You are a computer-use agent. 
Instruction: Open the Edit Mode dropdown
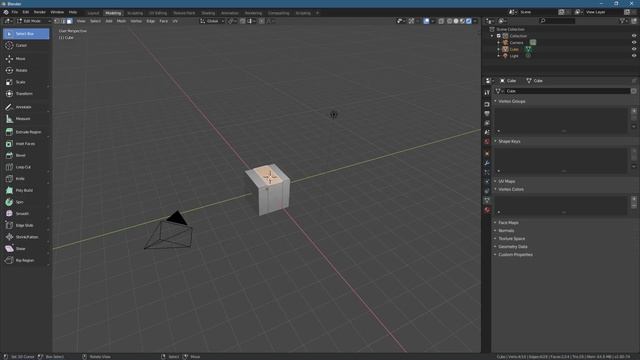pos(33,21)
